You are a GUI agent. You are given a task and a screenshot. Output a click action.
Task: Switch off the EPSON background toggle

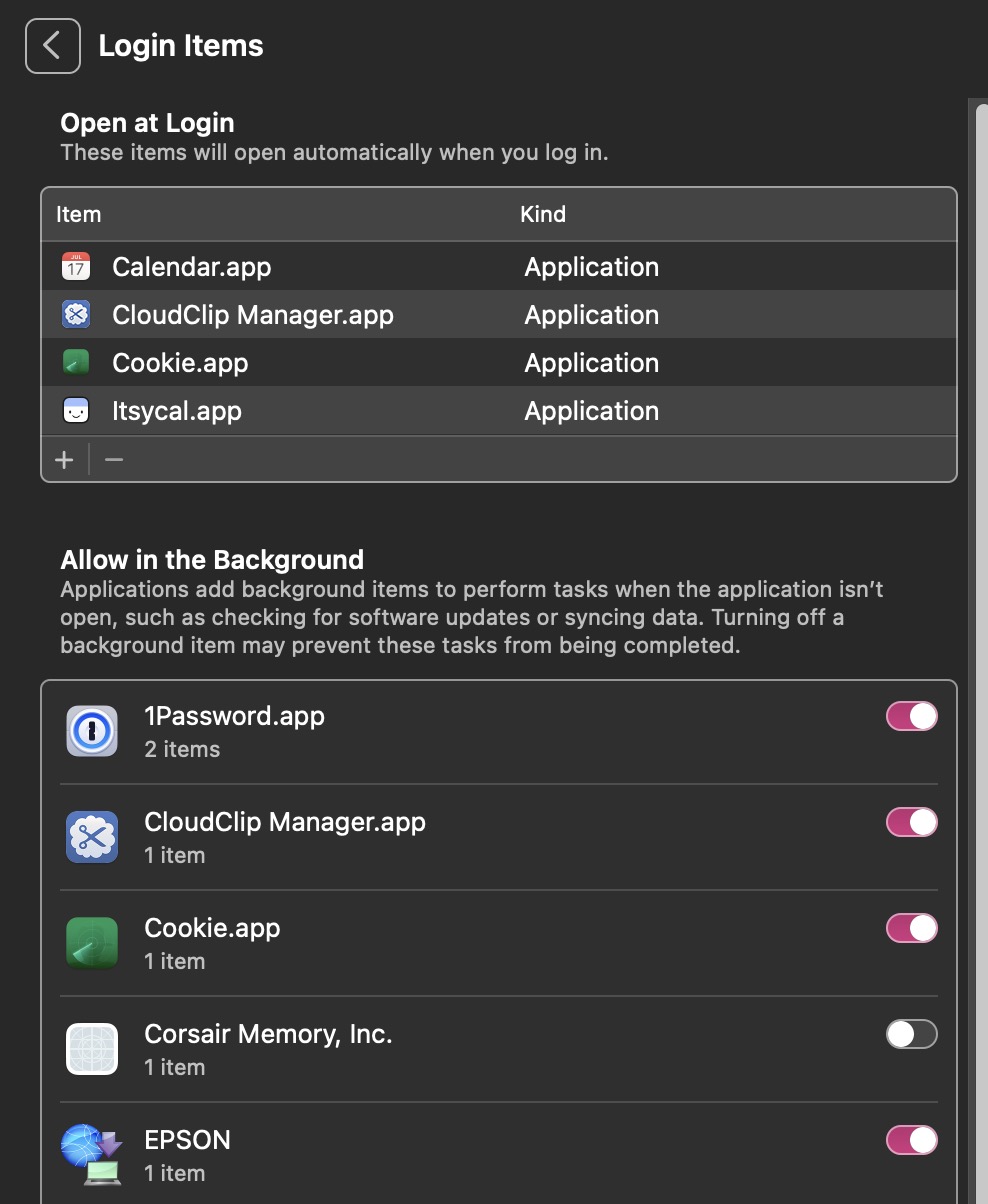(912, 1140)
